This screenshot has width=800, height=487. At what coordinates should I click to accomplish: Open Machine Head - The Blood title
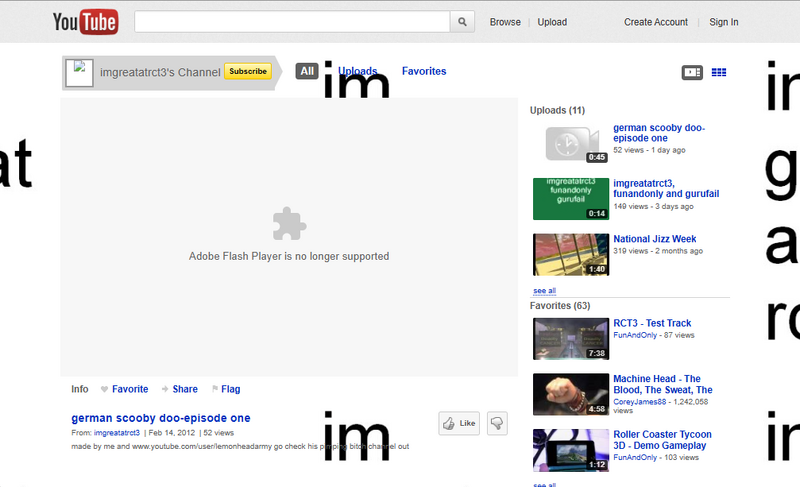[x=663, y=384]
